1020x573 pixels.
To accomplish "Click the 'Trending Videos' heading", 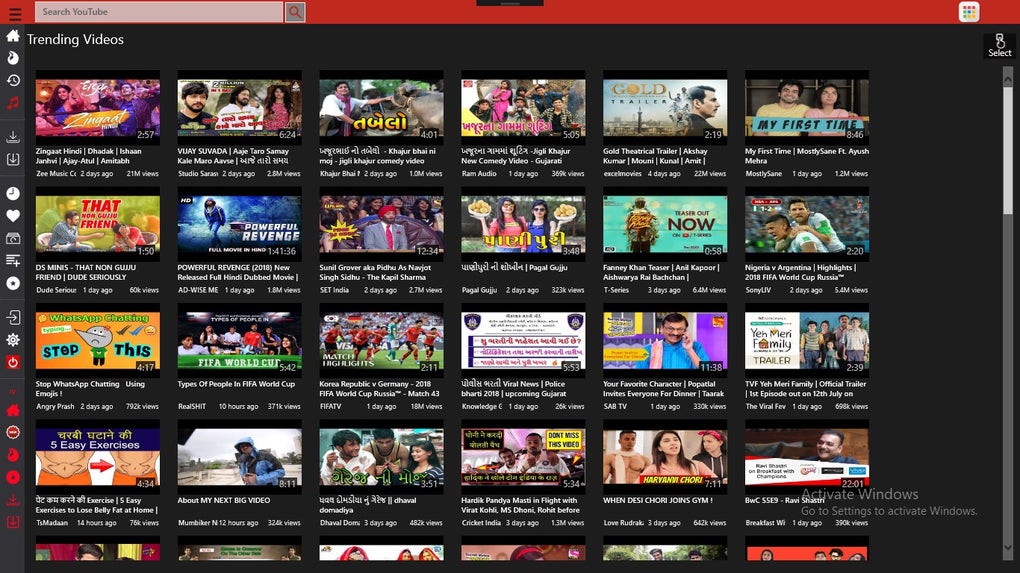I will 75,40.
